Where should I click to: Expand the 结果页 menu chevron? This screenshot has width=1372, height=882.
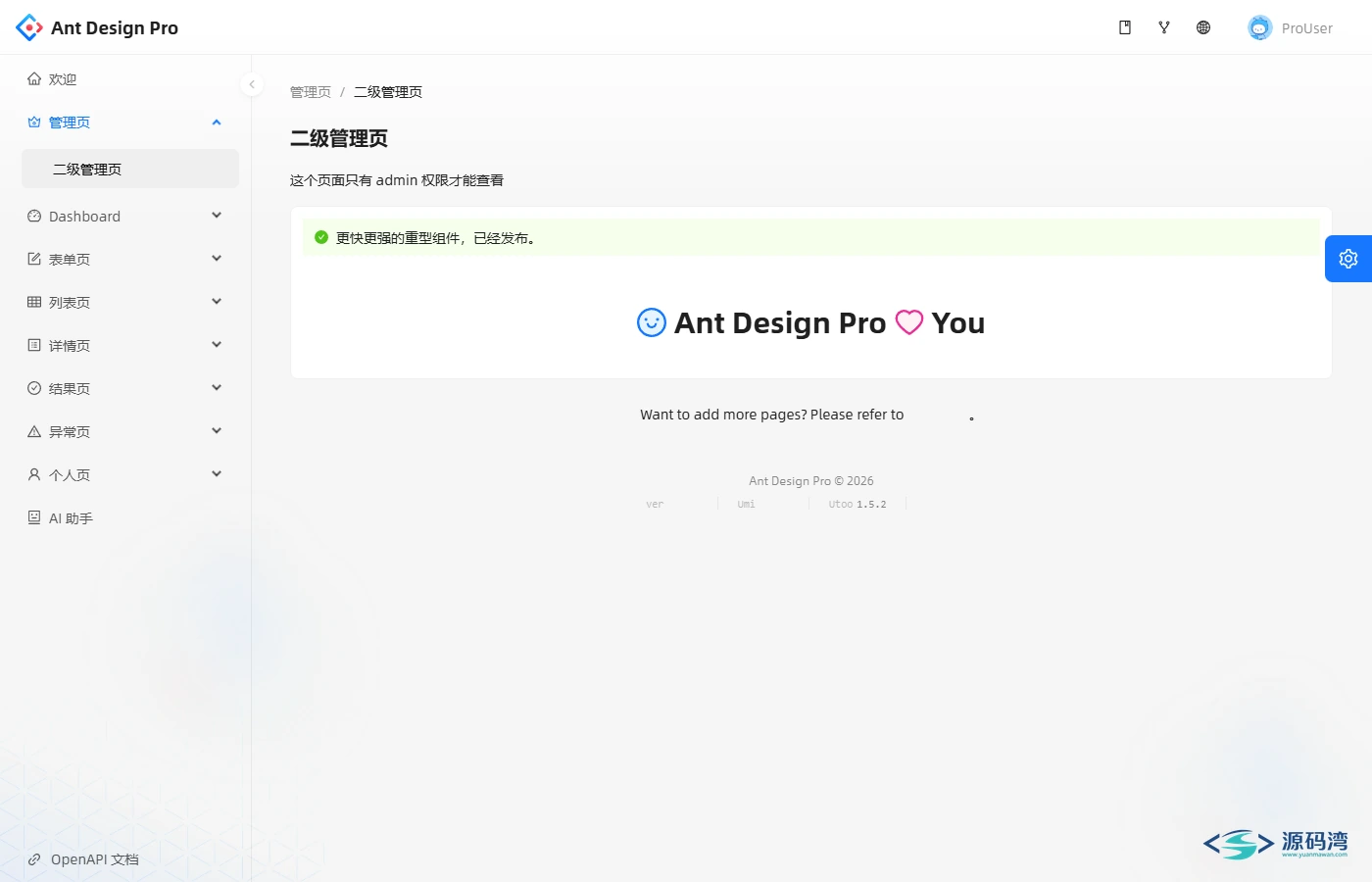click(x=217, y=388)
